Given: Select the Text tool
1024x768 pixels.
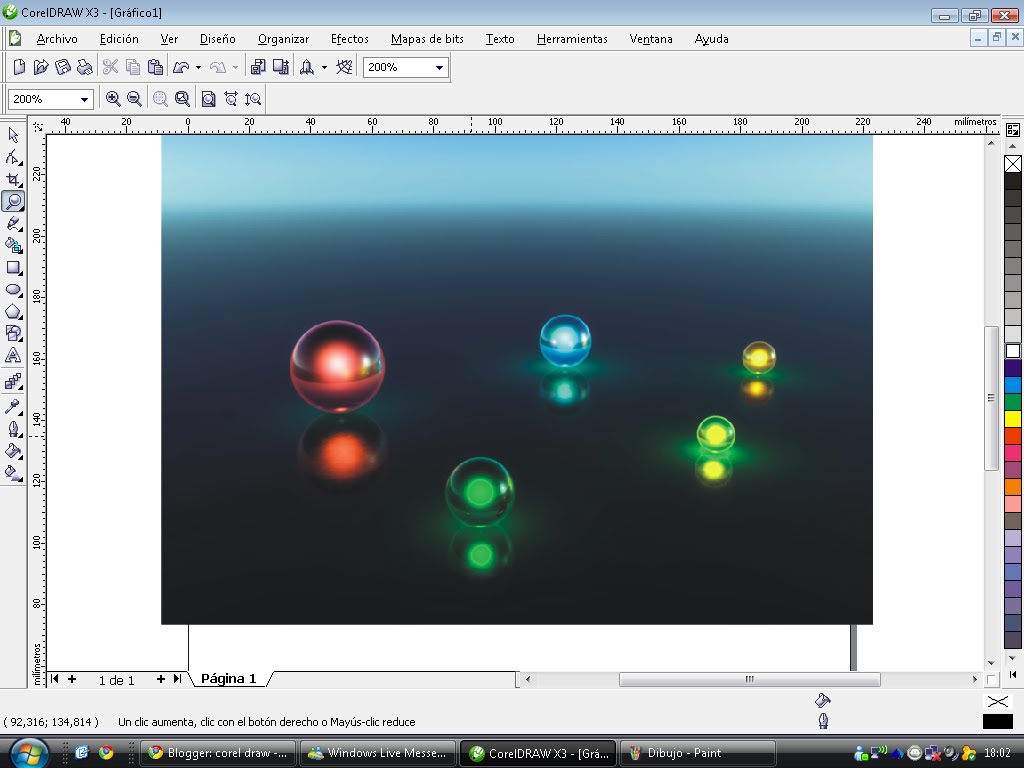Looking at the screenshot, I should (x=13, y=356).
